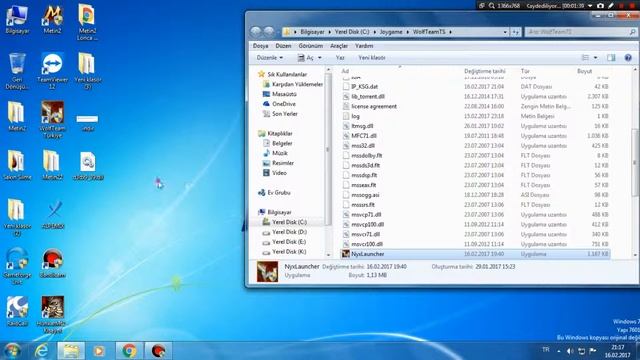The width and height of the screenshot is (640, 360).
Task: Launch the Bandicam desktop shortcut
Action: click(52, 263)
